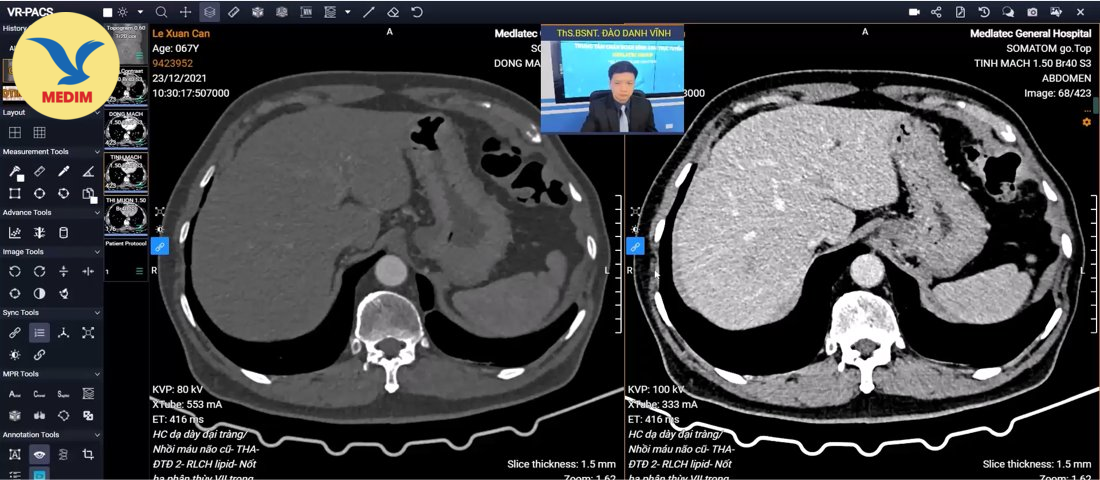The image size is (1100, 480).
Task: Select Sagittal view in MPR Tools
Action: pos(63,393)
